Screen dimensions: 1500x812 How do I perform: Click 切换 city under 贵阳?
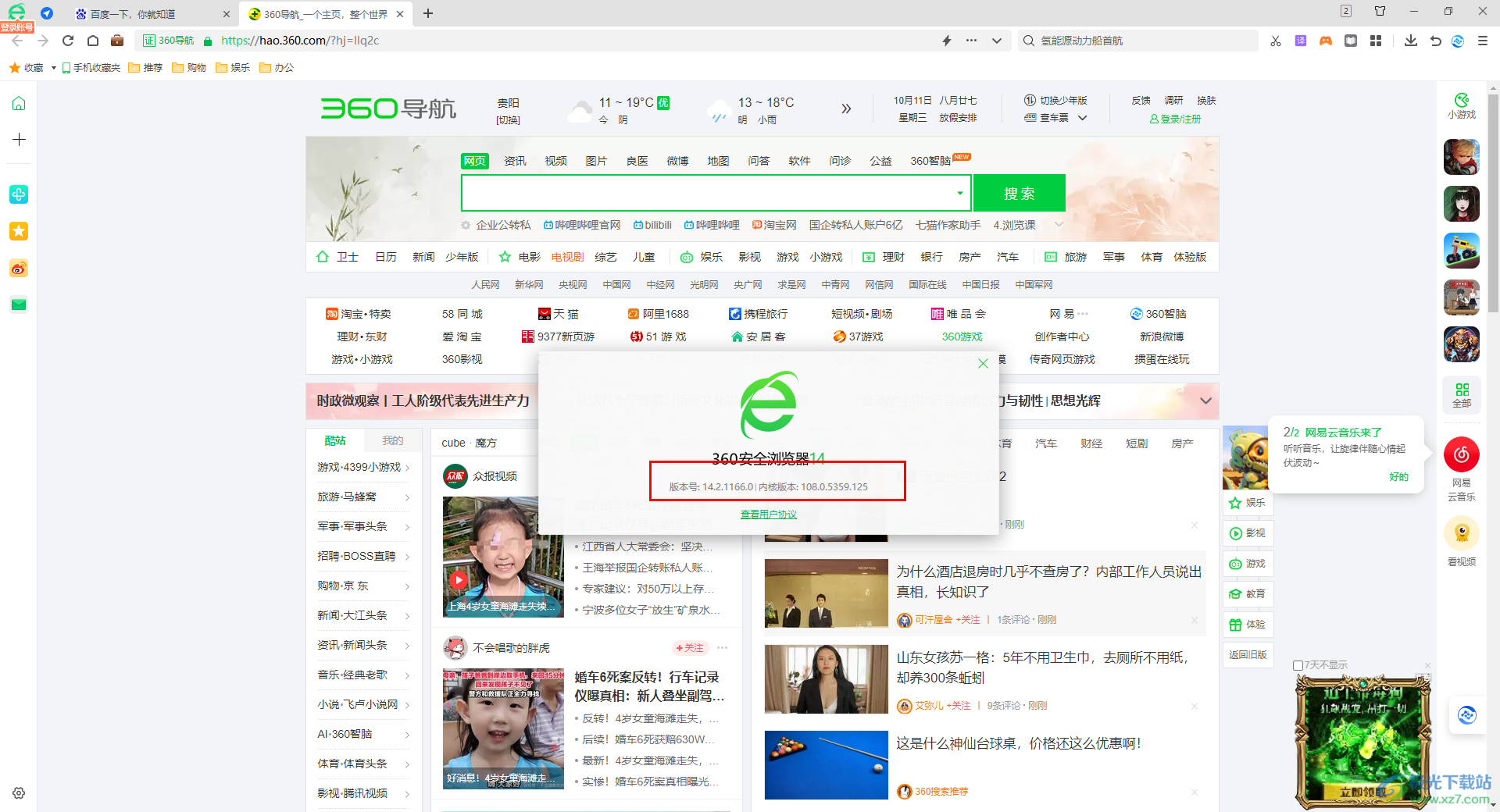pyautogui.click(x=508, y=120)
